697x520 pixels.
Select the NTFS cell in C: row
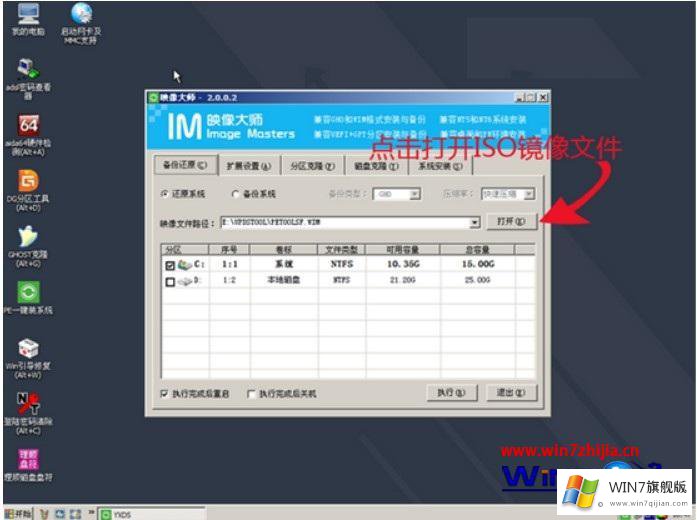pyautogui.click(x=342, y=264)
